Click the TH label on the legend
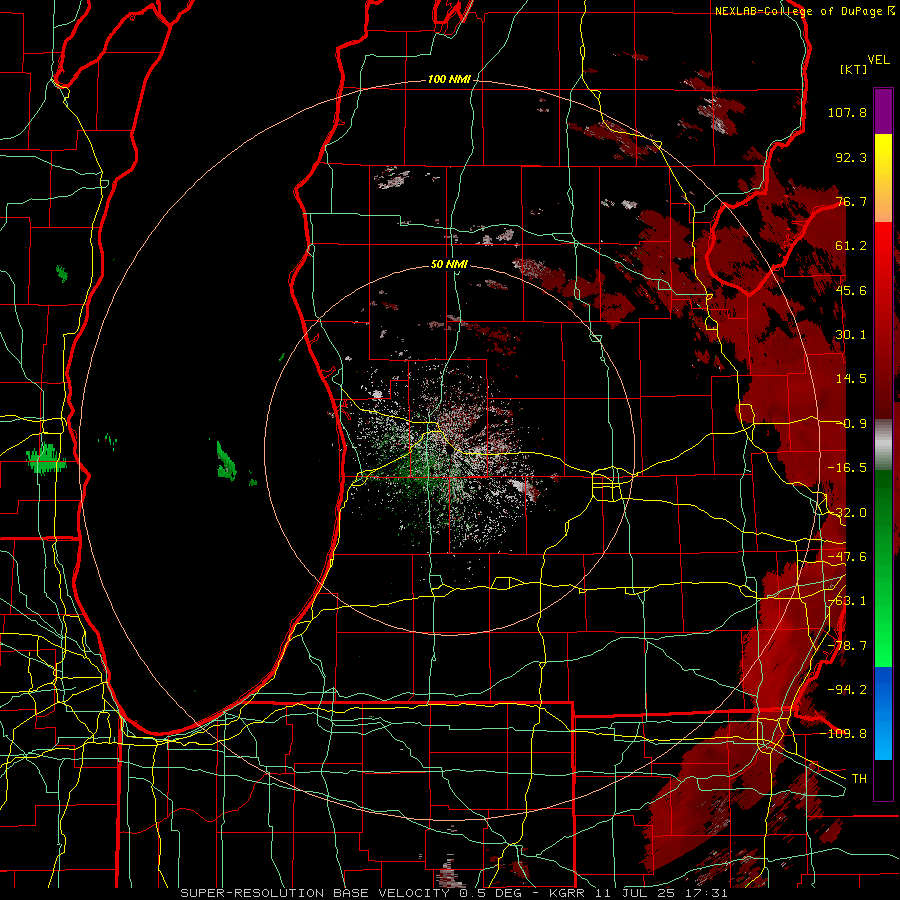Image resolution: width=900 pixels, height=900 pixels. point(859,779)
